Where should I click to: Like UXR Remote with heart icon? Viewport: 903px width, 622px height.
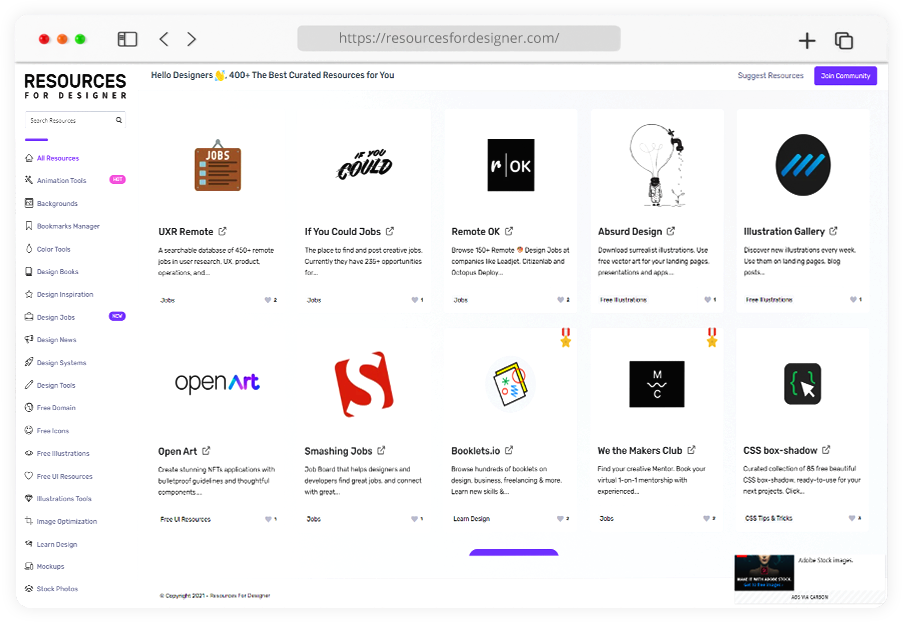coord(268,300)
